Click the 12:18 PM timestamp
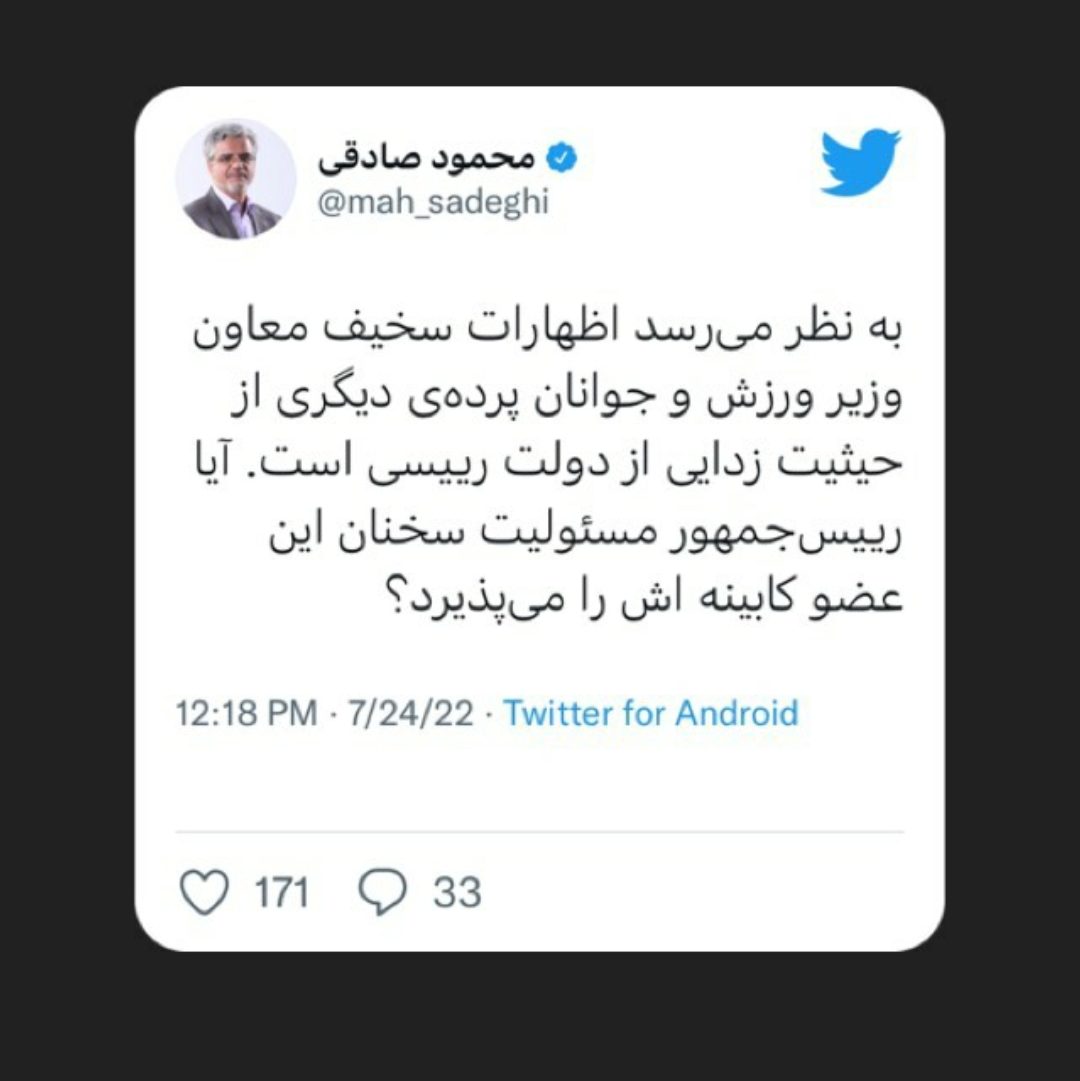1080x1081 pixels. (246, 713)
